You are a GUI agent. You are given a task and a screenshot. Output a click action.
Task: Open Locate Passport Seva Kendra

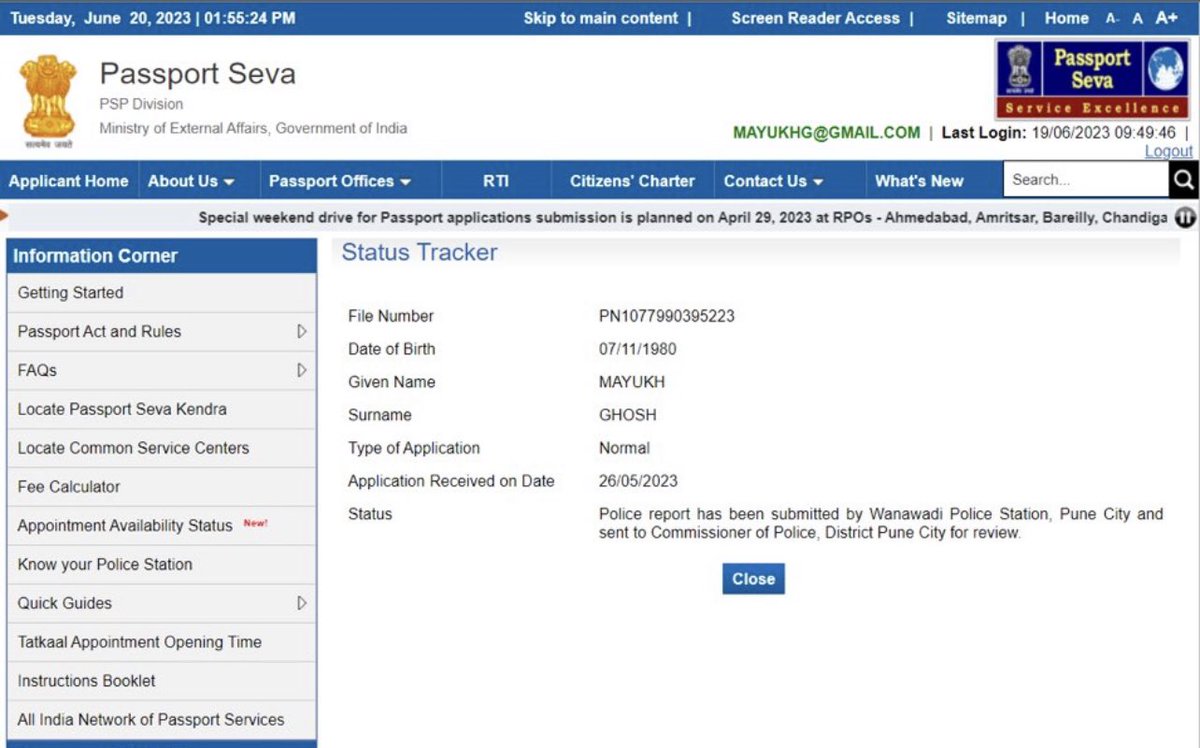161,409
